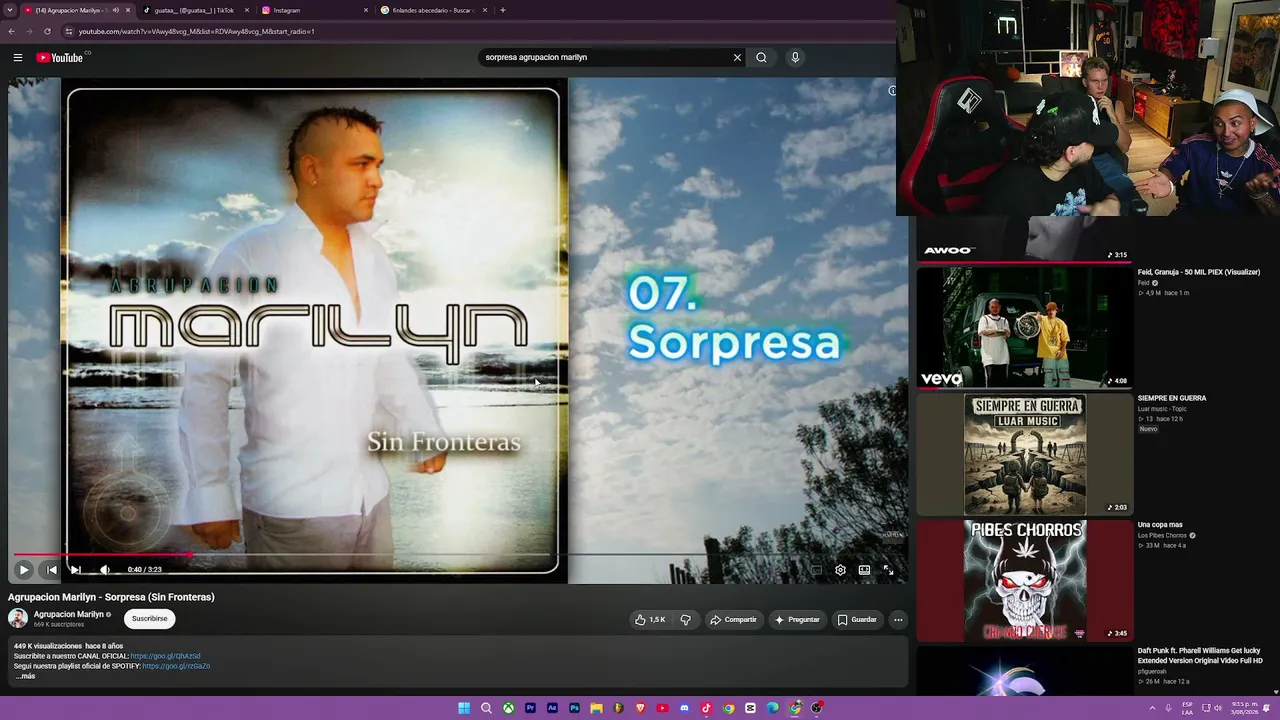Open the Daft Punk Get Lucky video title

tap(1200, 655)
